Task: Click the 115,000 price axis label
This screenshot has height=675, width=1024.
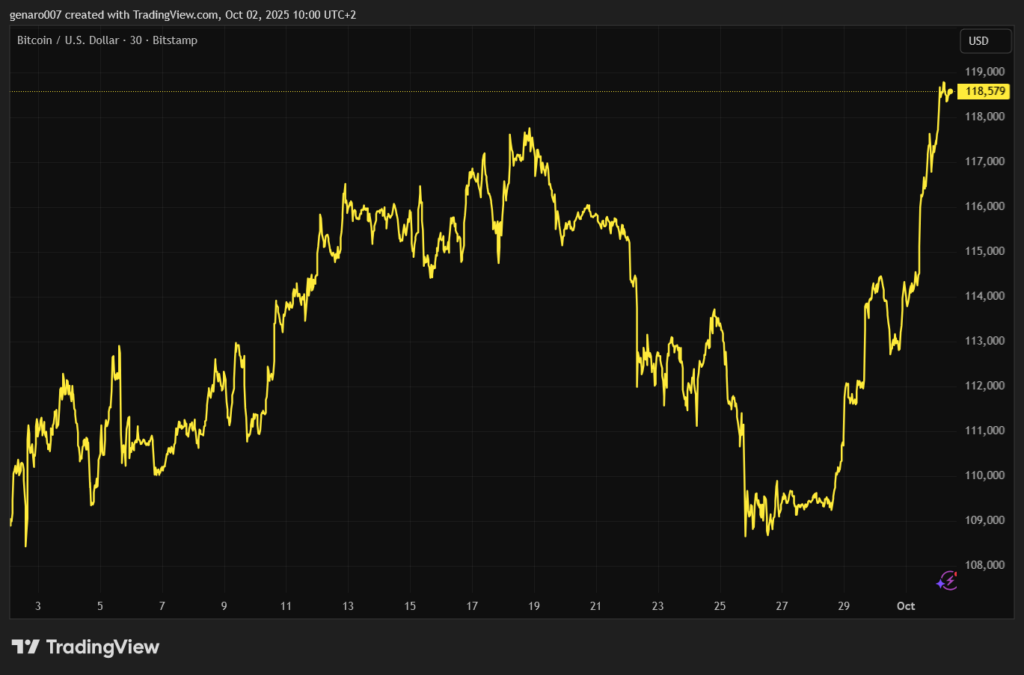Action: point(984,251)
